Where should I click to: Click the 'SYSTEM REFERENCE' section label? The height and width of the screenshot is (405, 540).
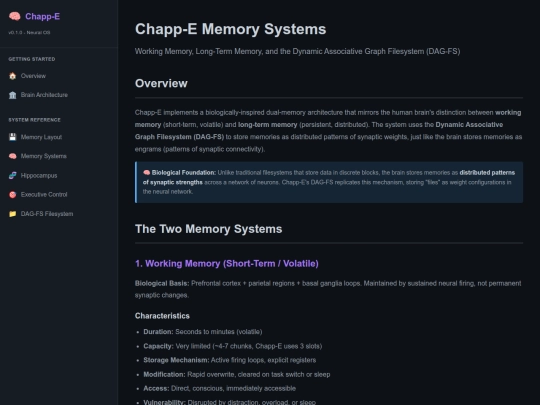point(34,120)
